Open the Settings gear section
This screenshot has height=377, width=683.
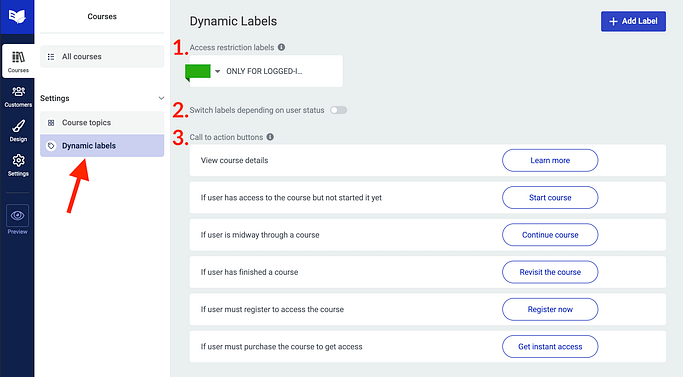18,165
